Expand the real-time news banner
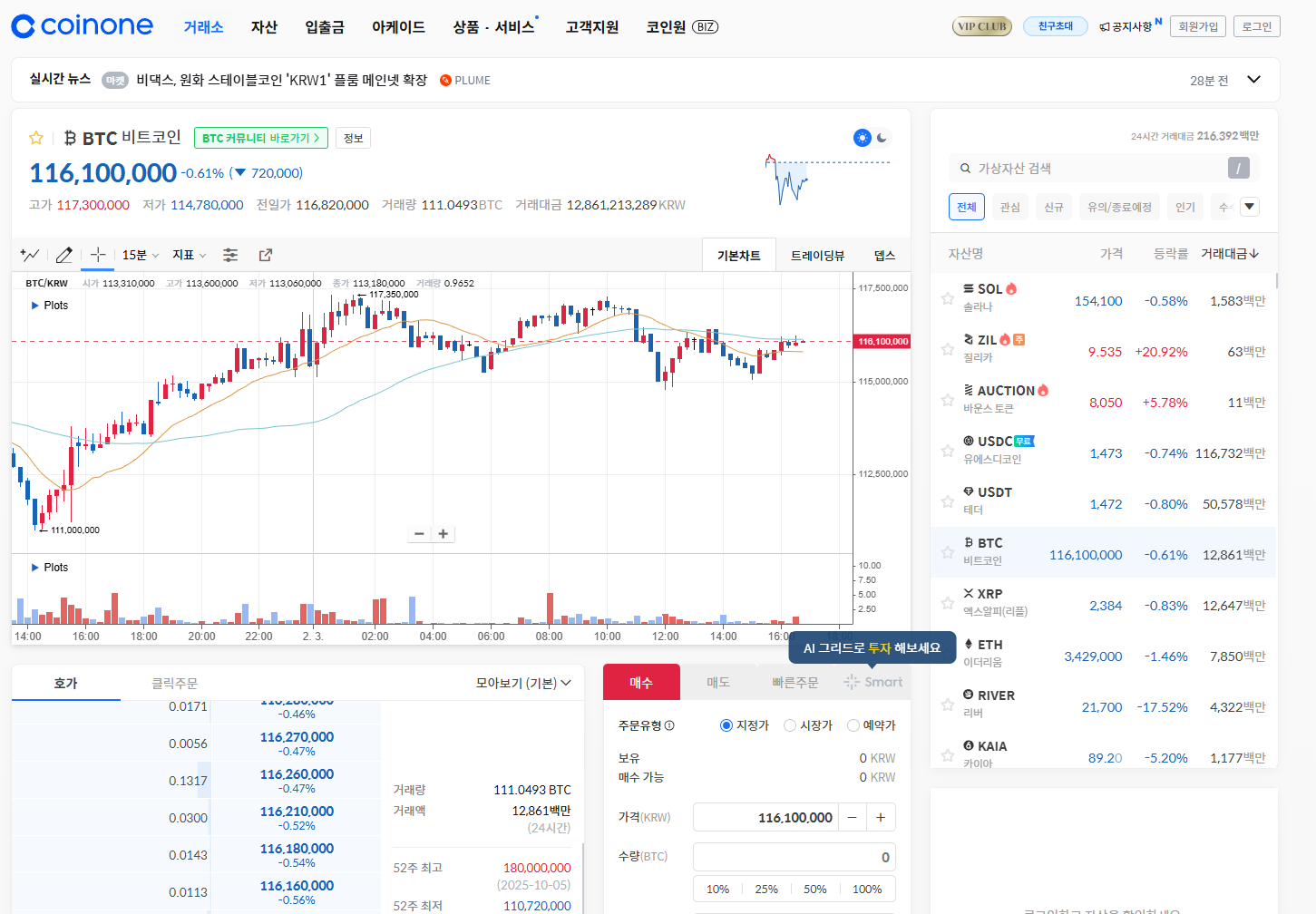 tap(1253, 80)
